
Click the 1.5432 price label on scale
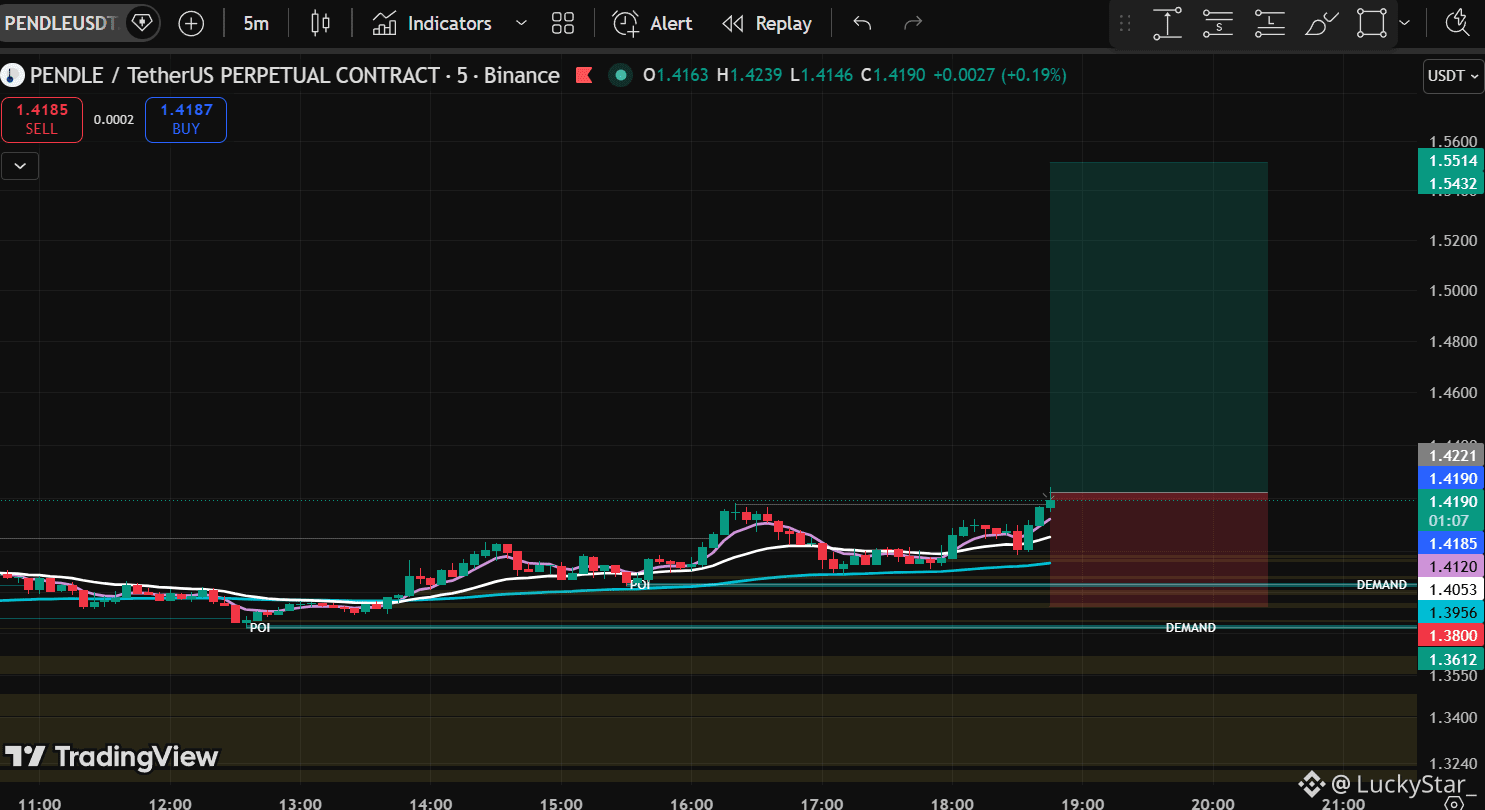click(1452, 183)
